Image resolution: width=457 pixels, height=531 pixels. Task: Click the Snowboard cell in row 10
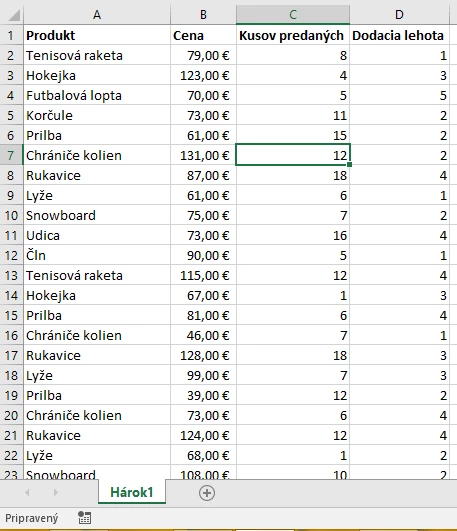click(x=97, y=215)
